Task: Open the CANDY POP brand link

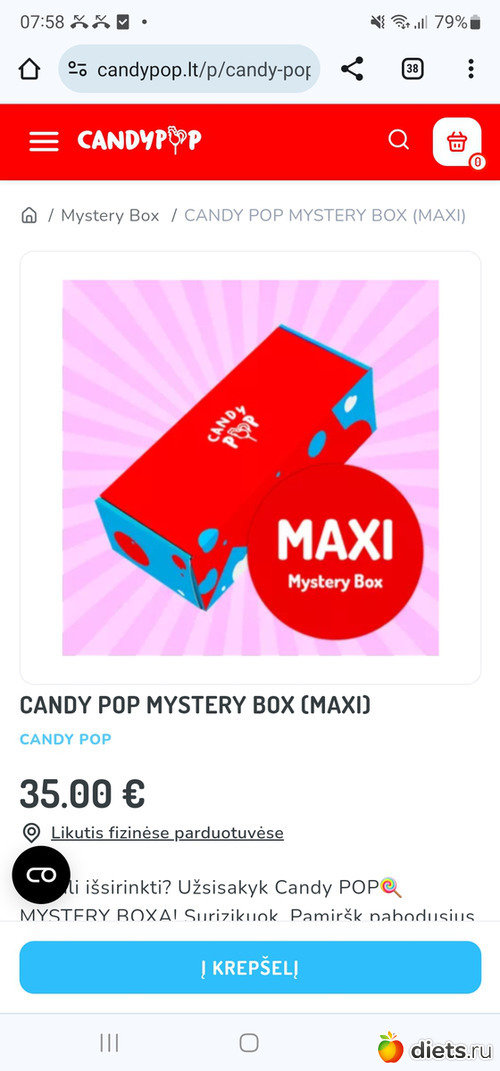Action: (x=66, y=739)
